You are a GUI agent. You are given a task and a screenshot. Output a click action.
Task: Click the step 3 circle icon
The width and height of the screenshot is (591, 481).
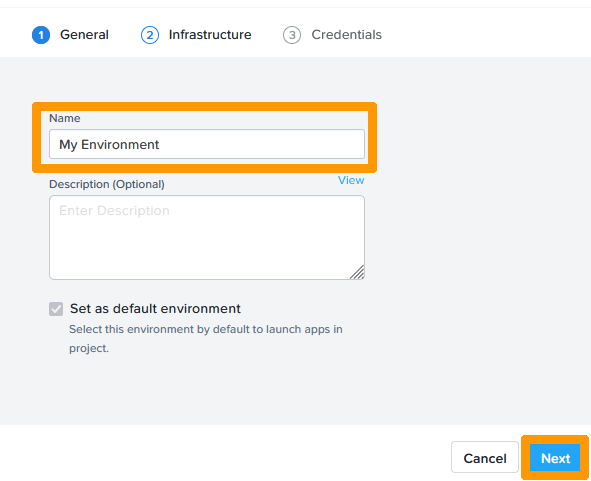point(292,35)
